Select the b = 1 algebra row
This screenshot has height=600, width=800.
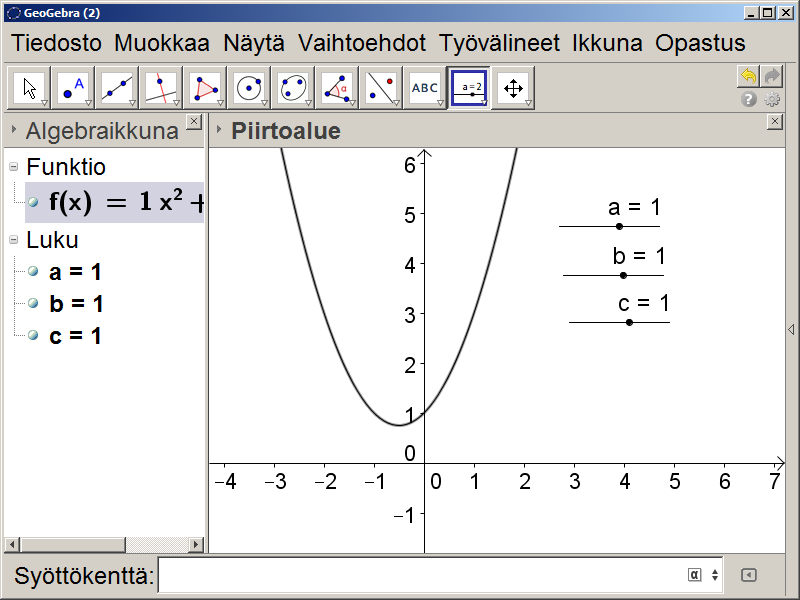[76, 304]
